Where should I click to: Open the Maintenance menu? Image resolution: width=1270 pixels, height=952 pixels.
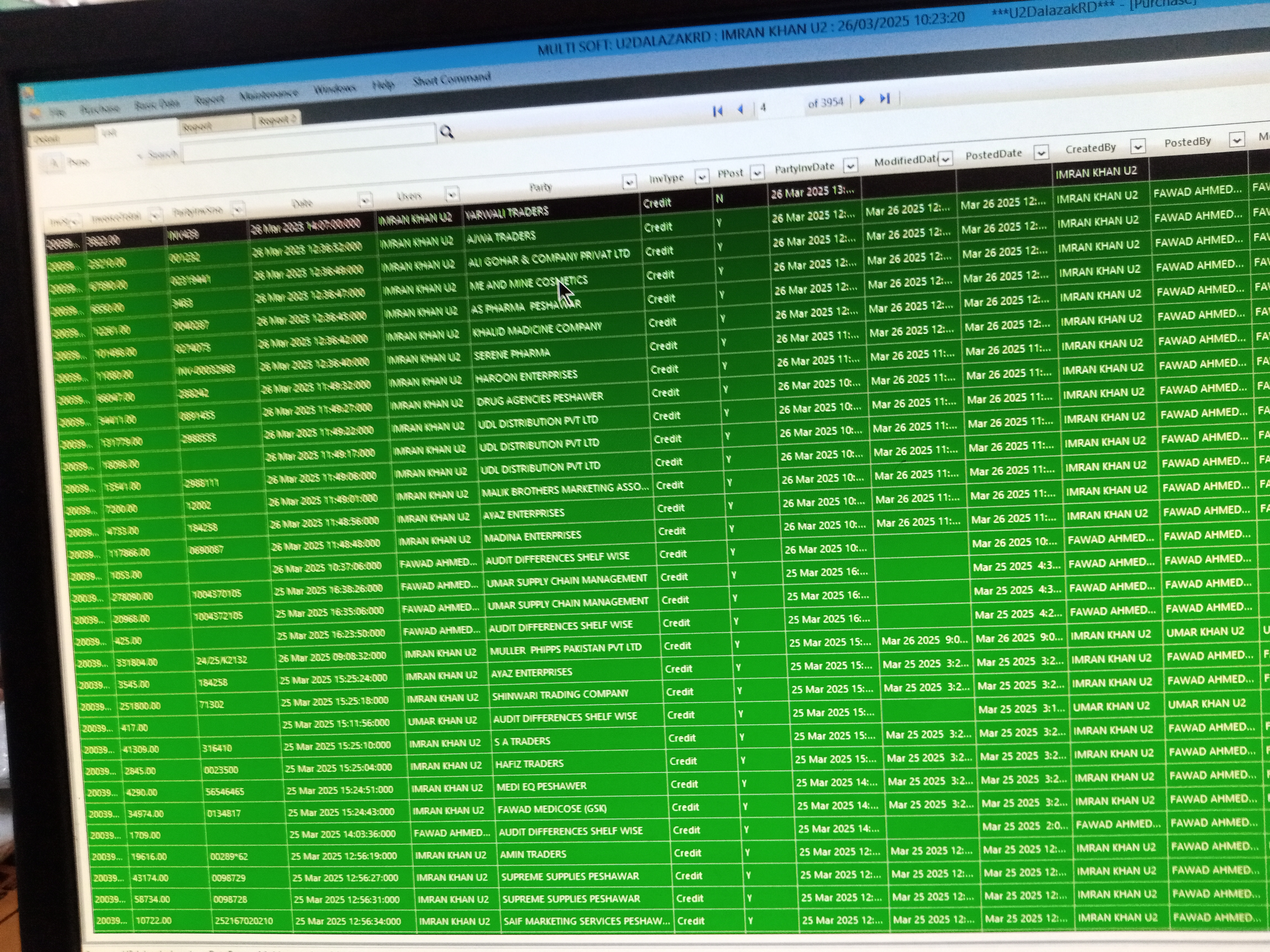[268, 94]
